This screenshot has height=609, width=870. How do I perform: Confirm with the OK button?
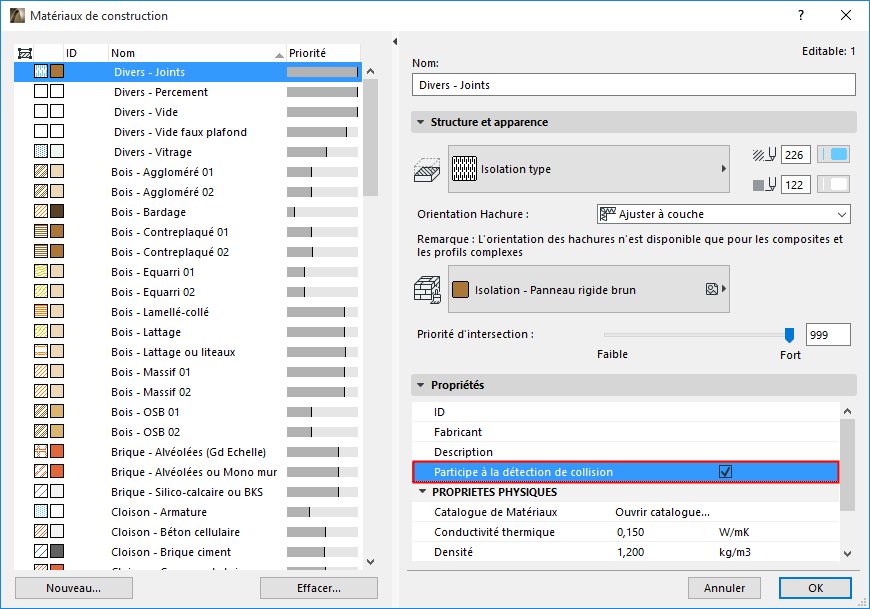[x=815, y=588]
